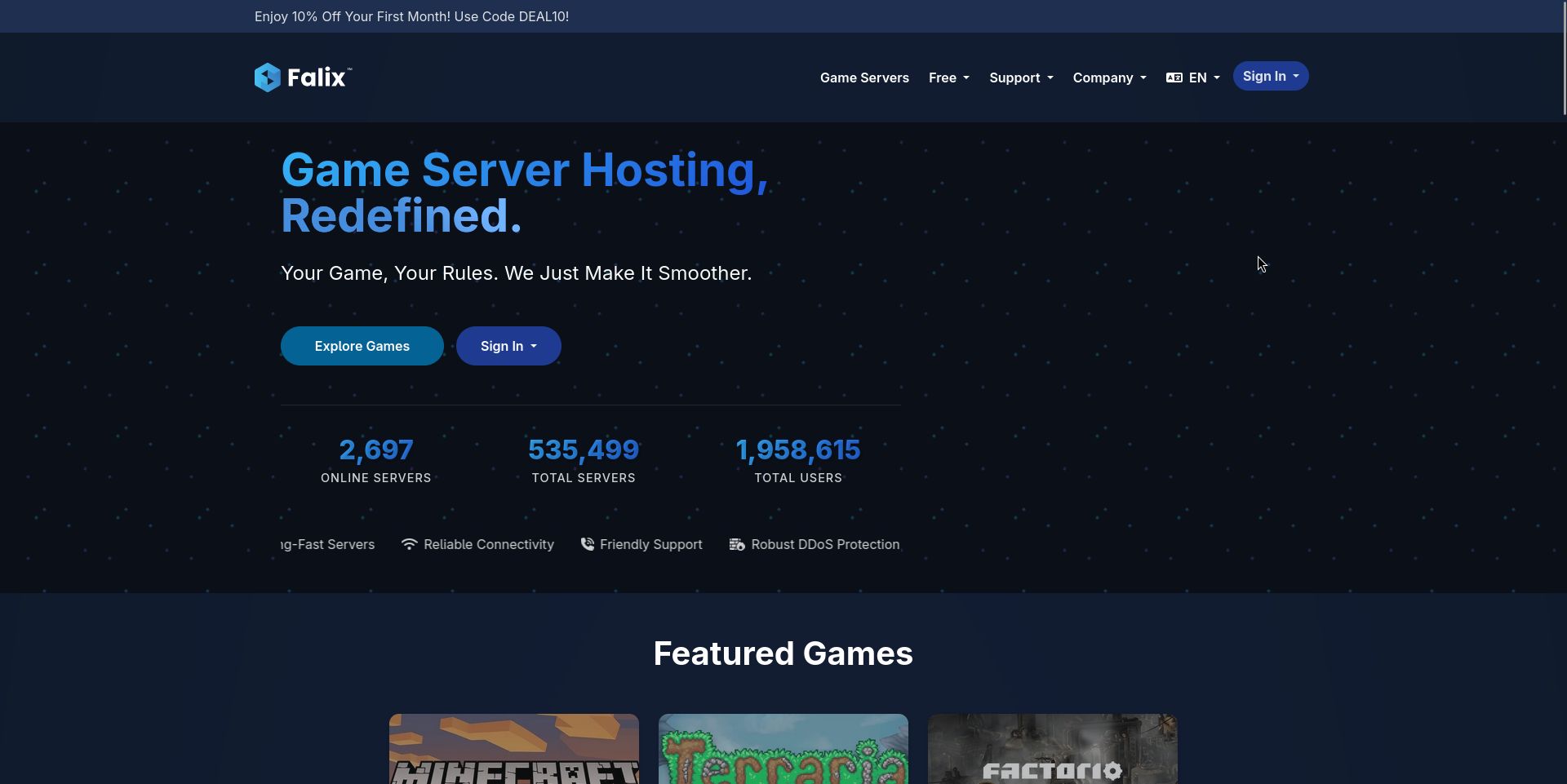Click the dropdown arrow beside Free
The height and width of the screenshot is (784, 1567).
coord(966,78)
